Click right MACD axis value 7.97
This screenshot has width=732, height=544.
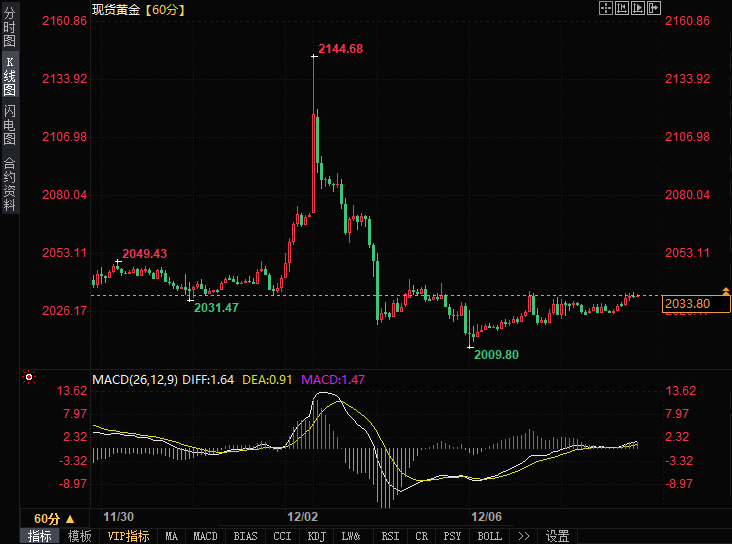coord(677,414)
